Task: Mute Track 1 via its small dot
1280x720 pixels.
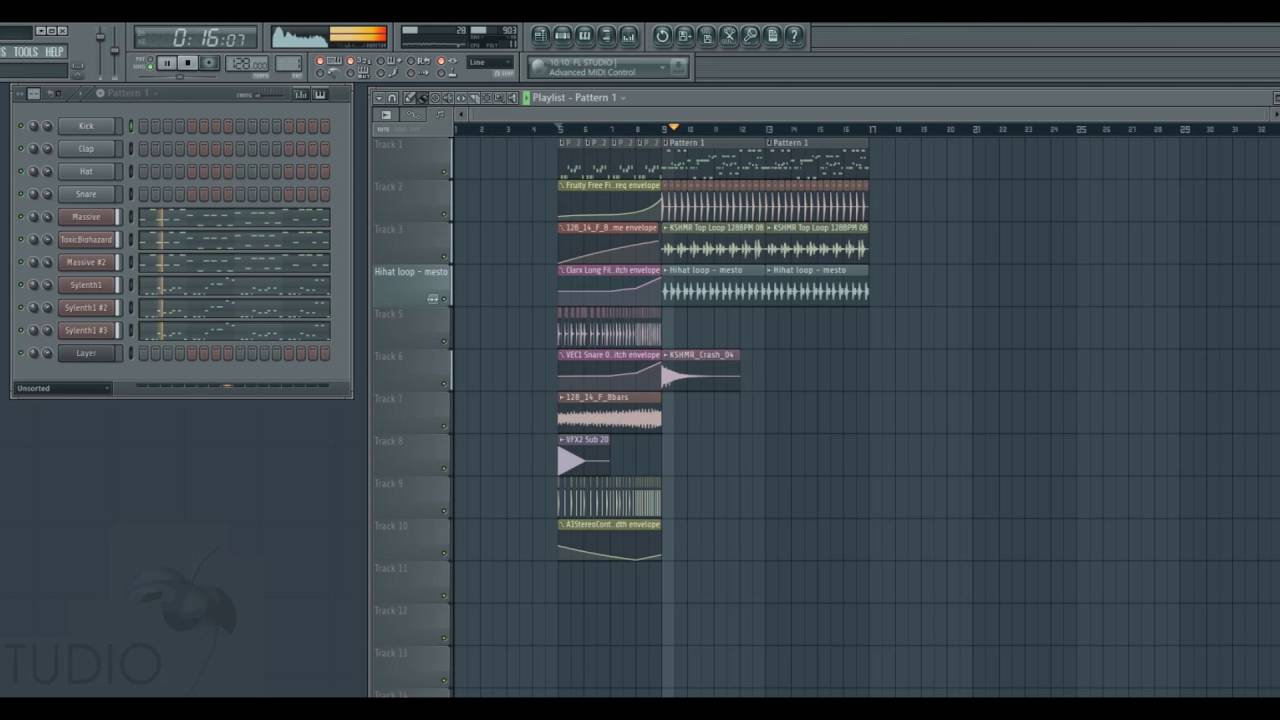Action: point(444,171)
